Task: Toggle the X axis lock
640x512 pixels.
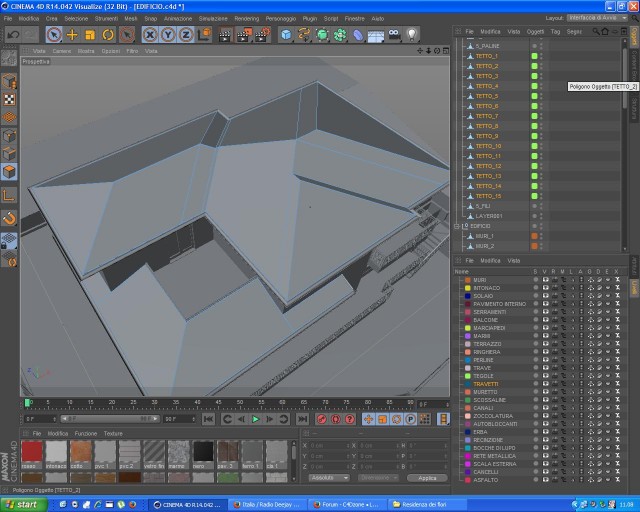Action: pos(150,35)
